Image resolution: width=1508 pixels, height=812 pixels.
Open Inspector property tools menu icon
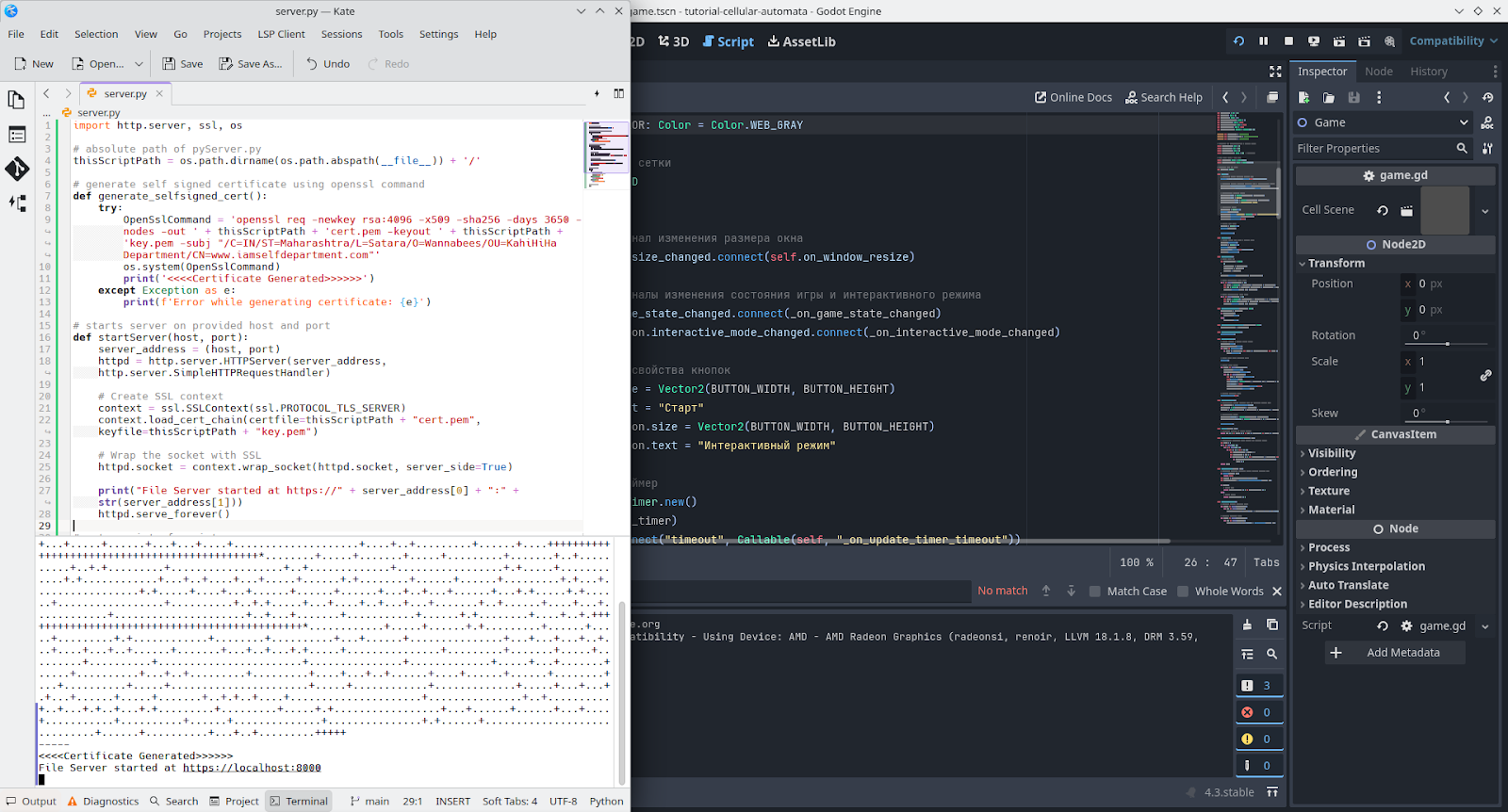coord(1487,148)
